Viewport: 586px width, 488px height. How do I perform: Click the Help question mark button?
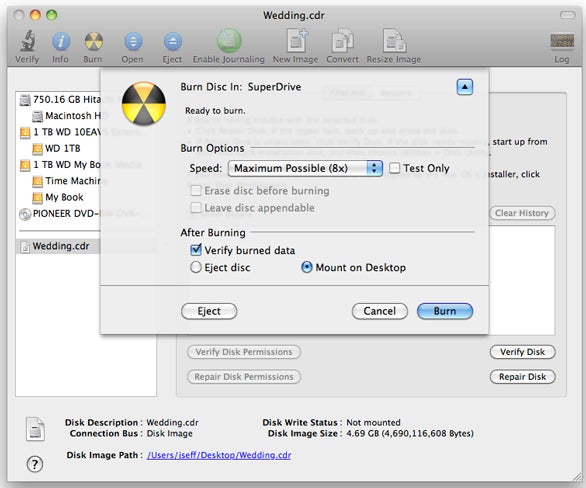click(35, 464)
